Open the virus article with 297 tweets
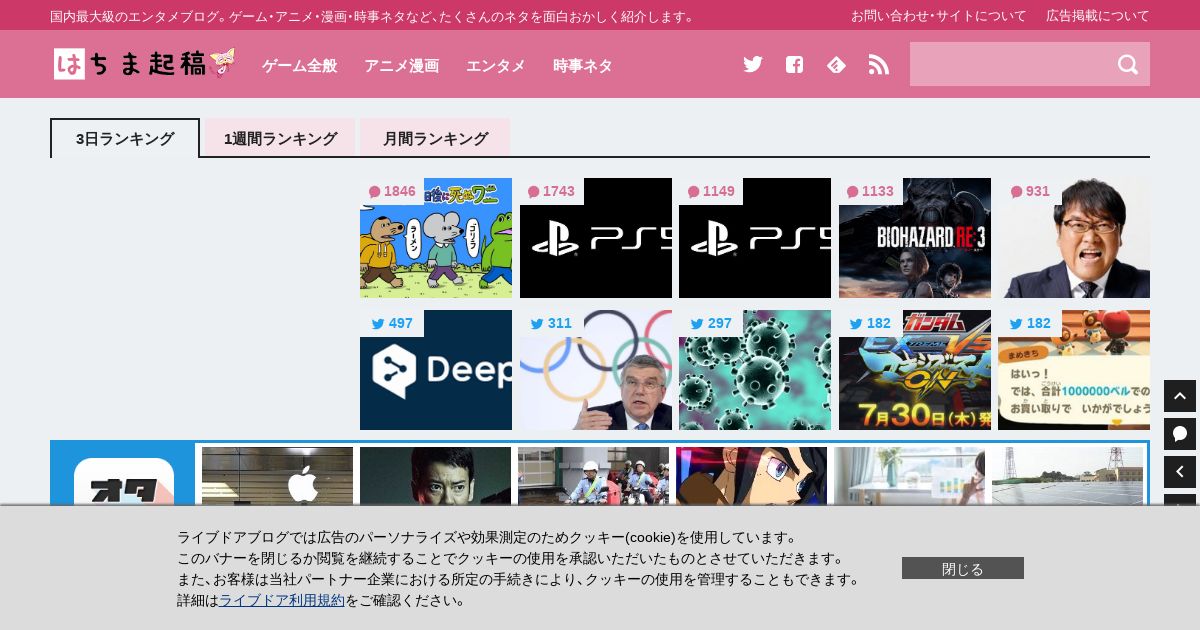Image resolution: width=1200 pixels, height=630 pixels. [x=755, y=370]
